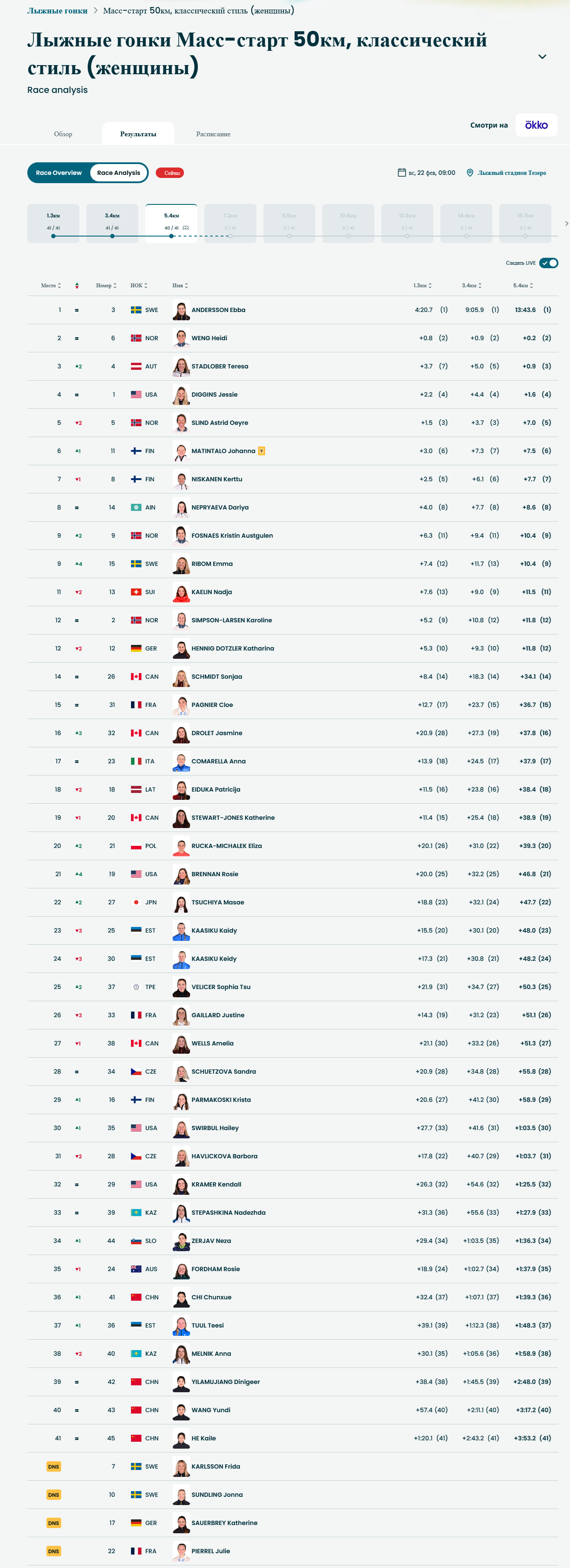The image size is (570, 1568).
Task: Click the calendar icon beside race date
Action: [x=402, y=173]
